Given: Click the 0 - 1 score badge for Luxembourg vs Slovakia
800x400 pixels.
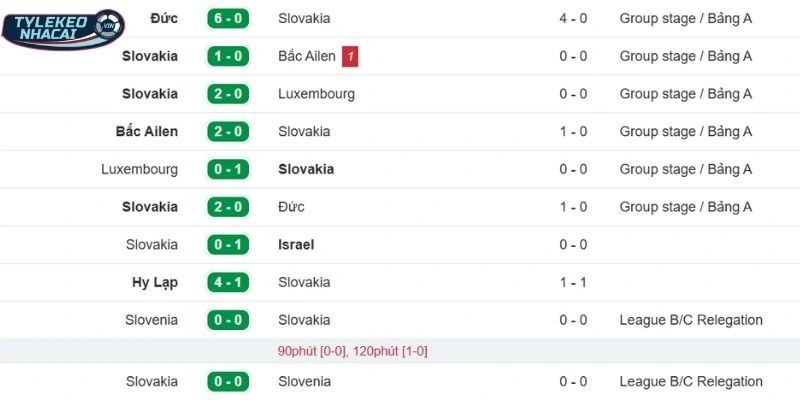Looking at the screenshot, I should 228,169.
